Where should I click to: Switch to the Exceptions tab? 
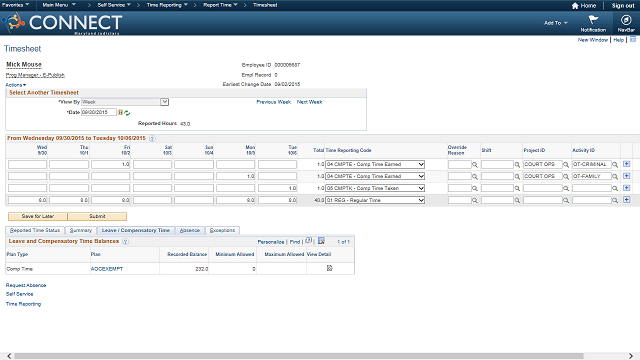coord(222,231)
